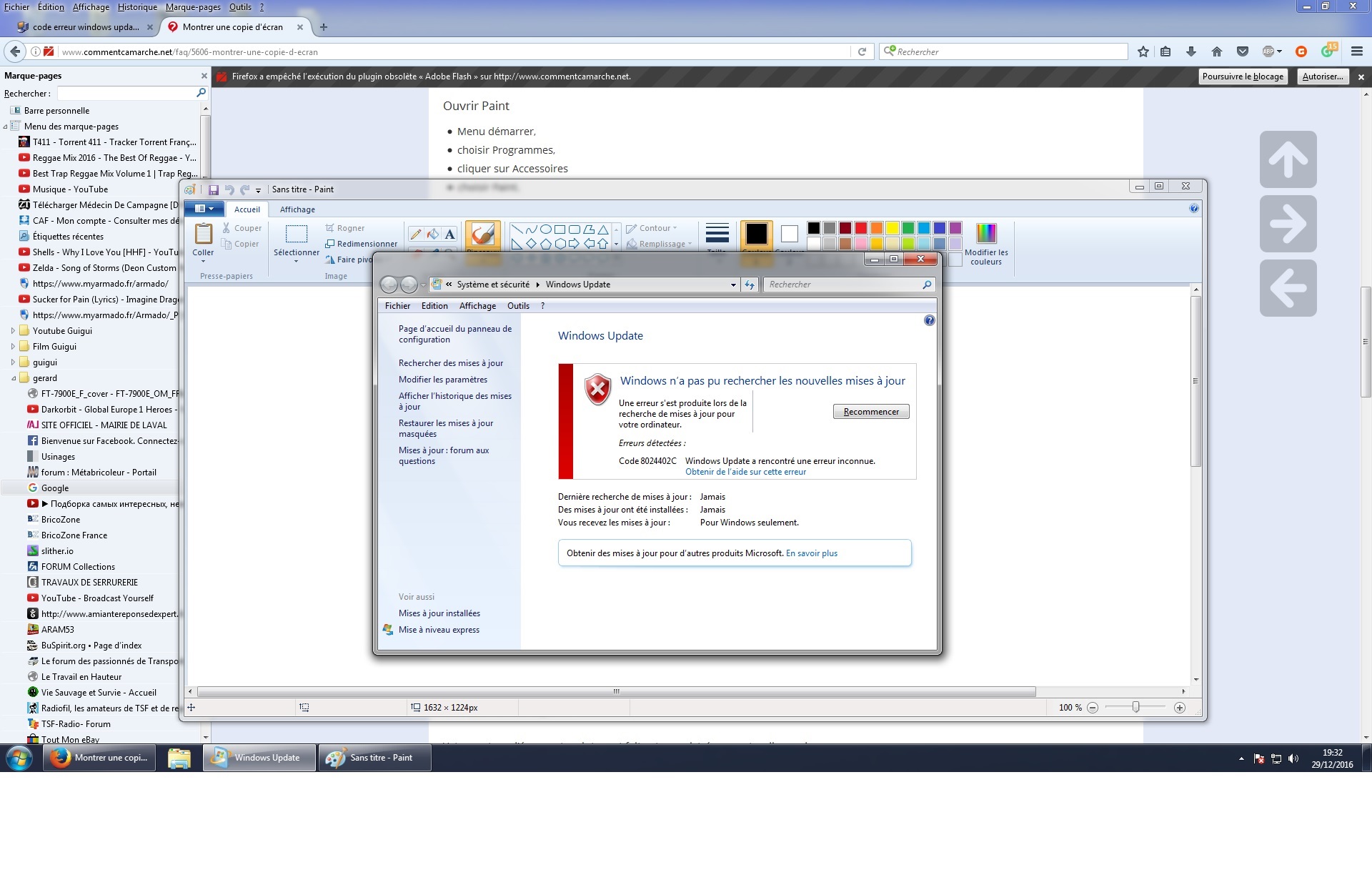
Task: Open the Contour dropdown in Paint
Action: [652, 228]
